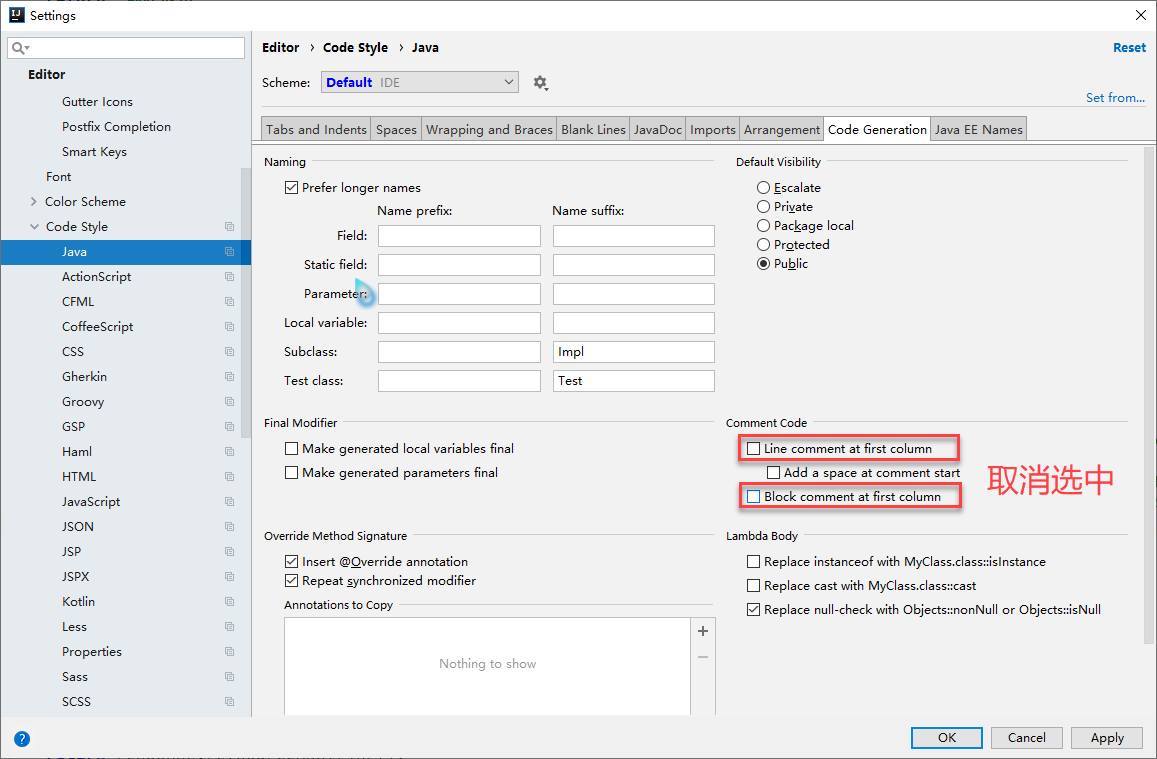Click the scheme copy icon beside HTML
The height and width of the screenshot is (759, 1157).
[x=229, y=476]
